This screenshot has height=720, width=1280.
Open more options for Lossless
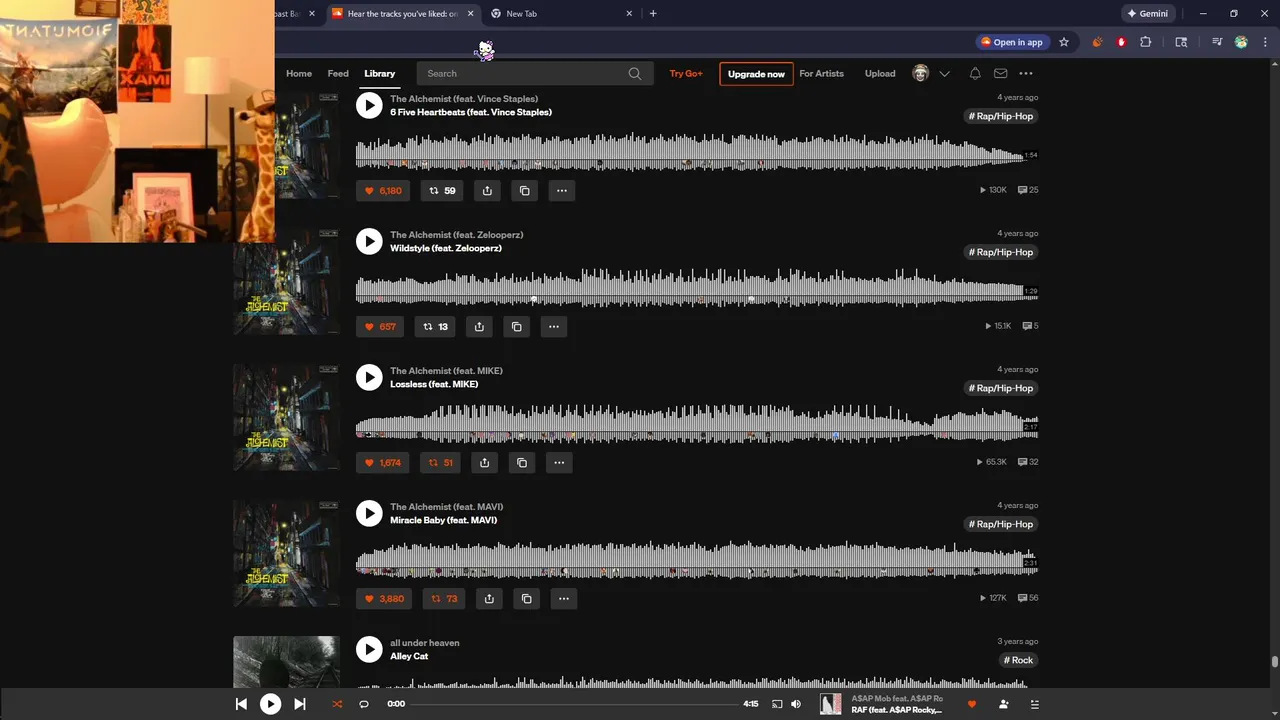tap(558, 462)
